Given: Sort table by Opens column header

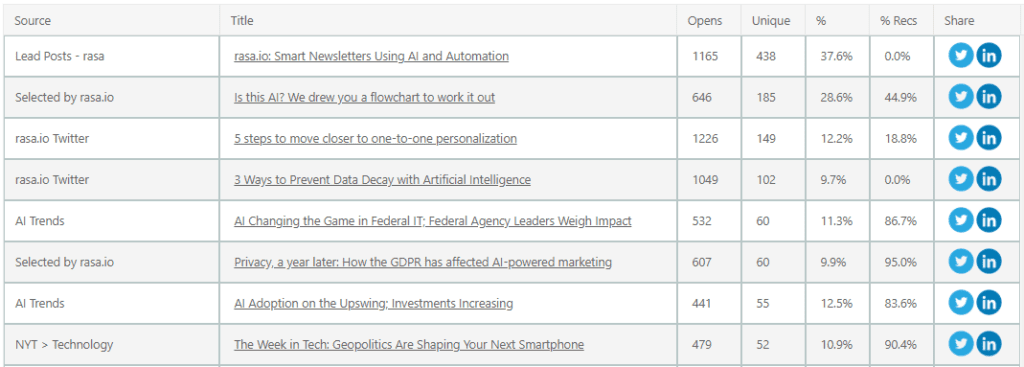Looking at the screenshot, I should tap(705, 21).
